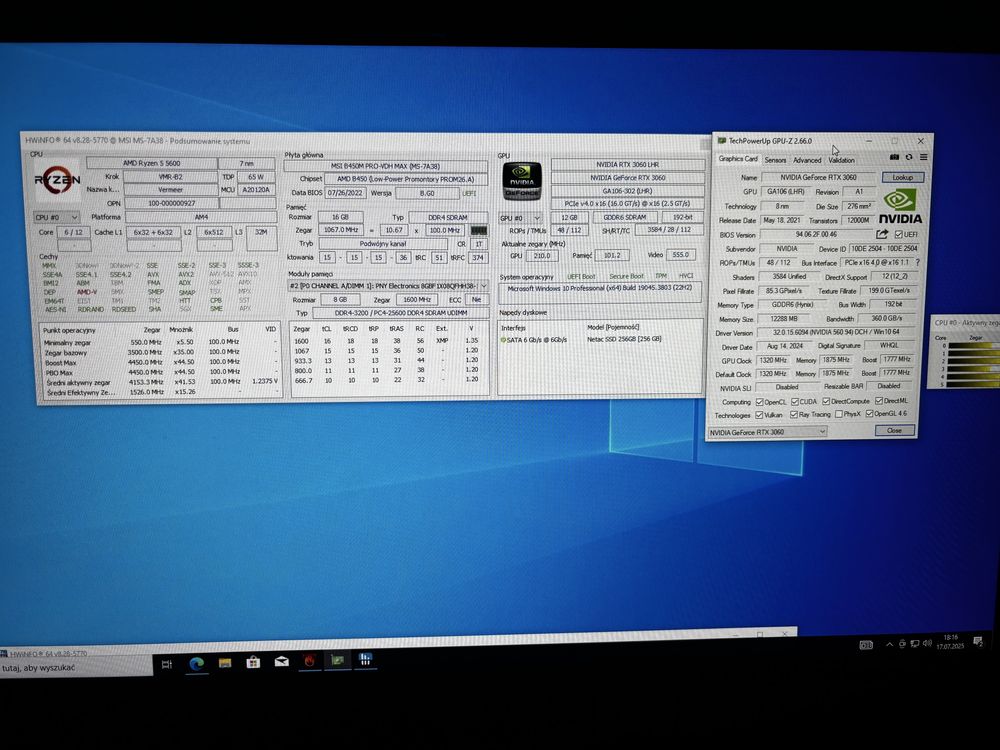Open the notification center icon
The image size is (1000, 750).
coord(978,642)
